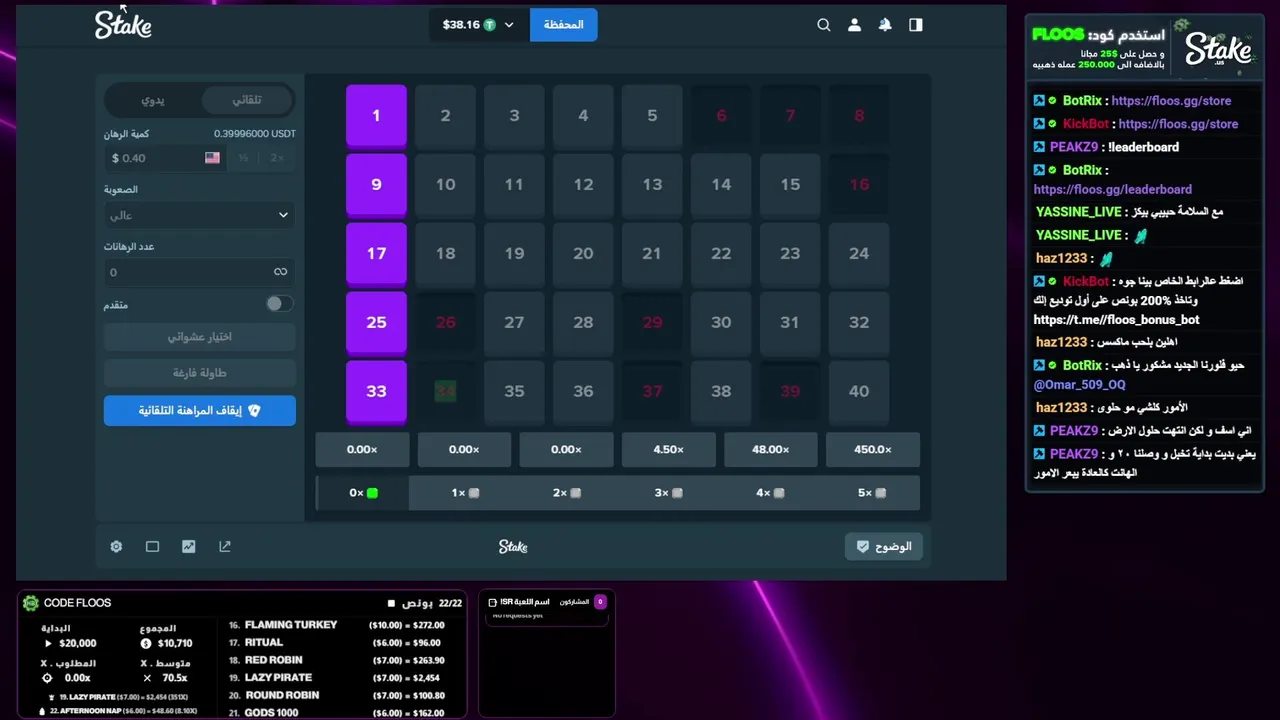Click the 4.50× multiplier tile
The image size is (1280, 720).
pos(668,450)
